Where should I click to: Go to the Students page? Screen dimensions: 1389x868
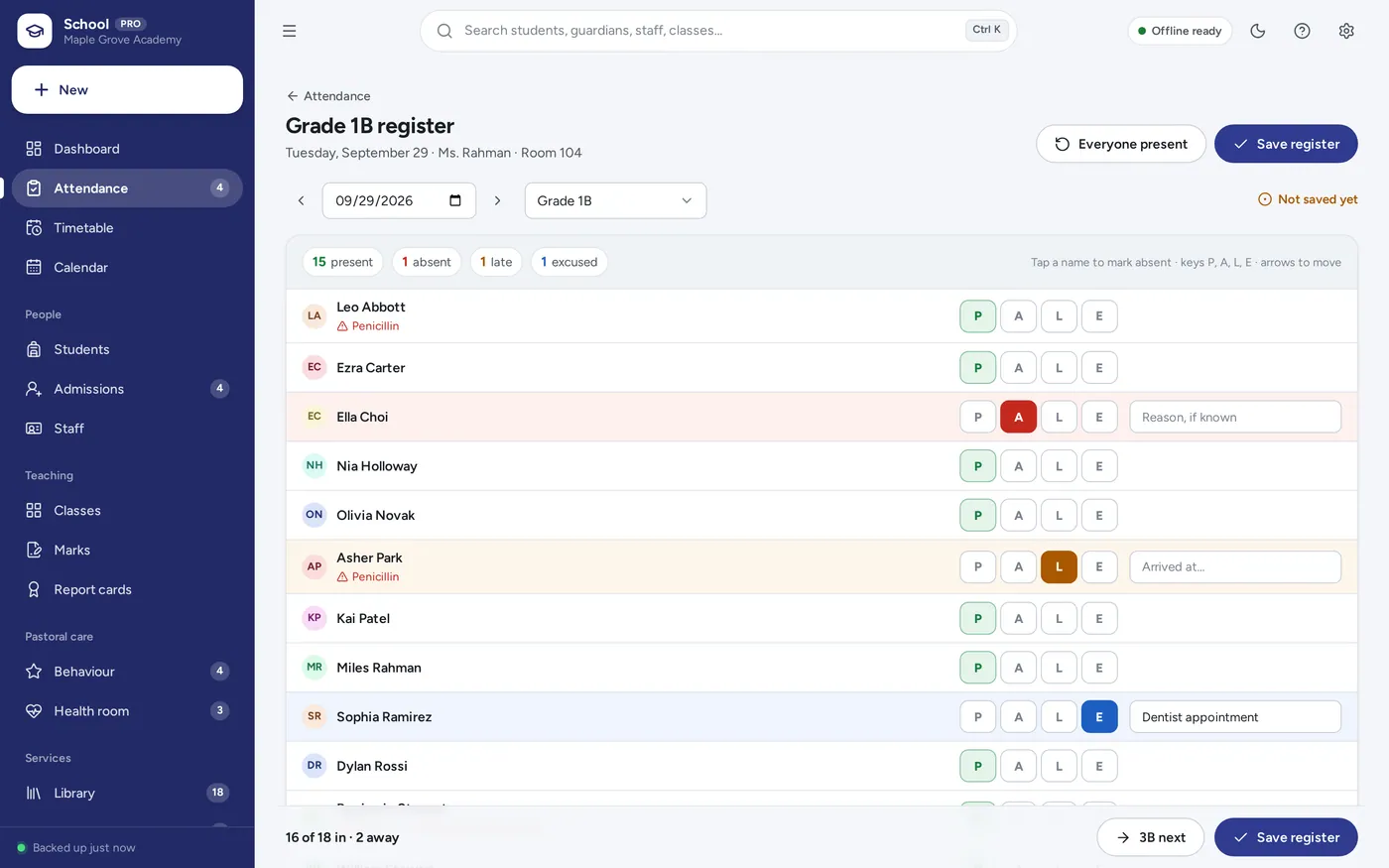[127, 349]
